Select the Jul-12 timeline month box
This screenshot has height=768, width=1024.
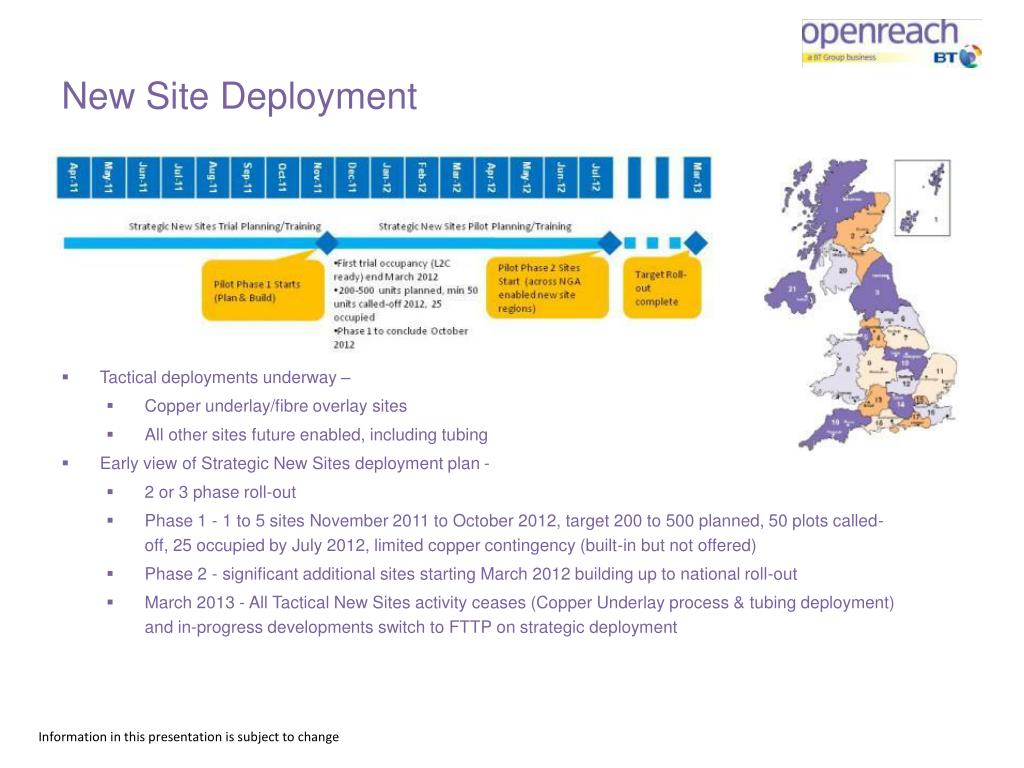coord(596,178)
